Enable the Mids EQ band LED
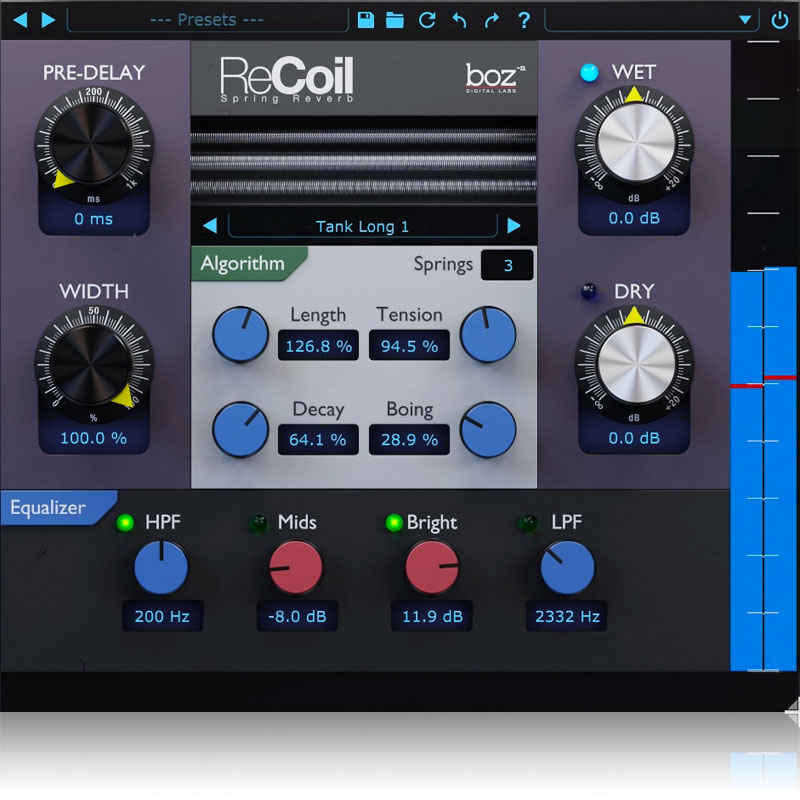 (x=258, y=523)
